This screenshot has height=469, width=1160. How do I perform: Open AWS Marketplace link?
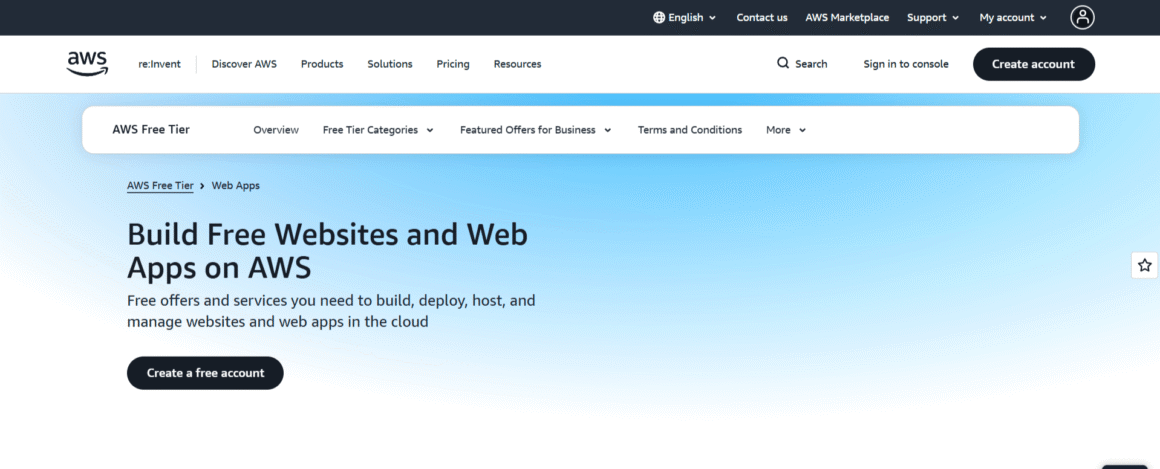(847, 18)
